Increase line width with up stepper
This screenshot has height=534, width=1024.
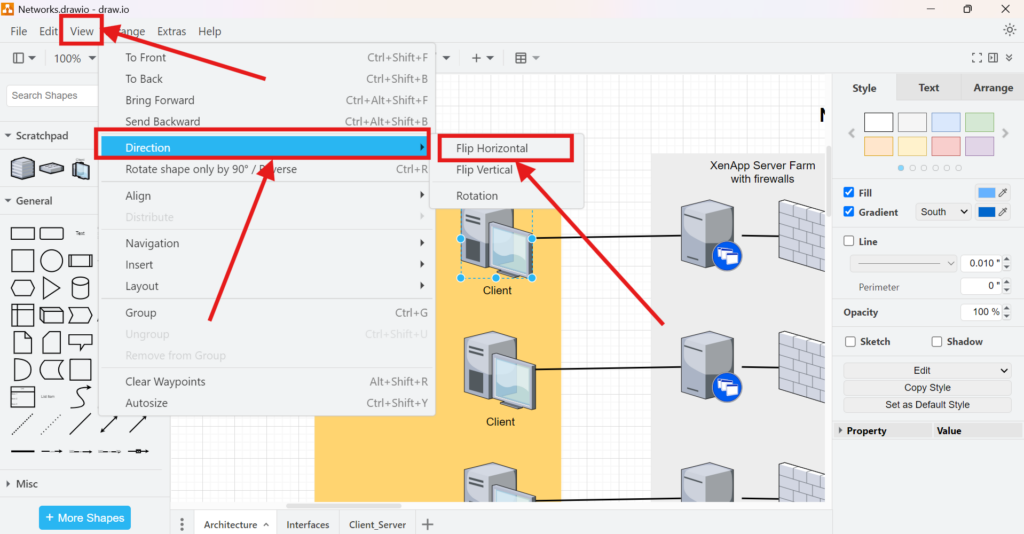pos(1006,259)
